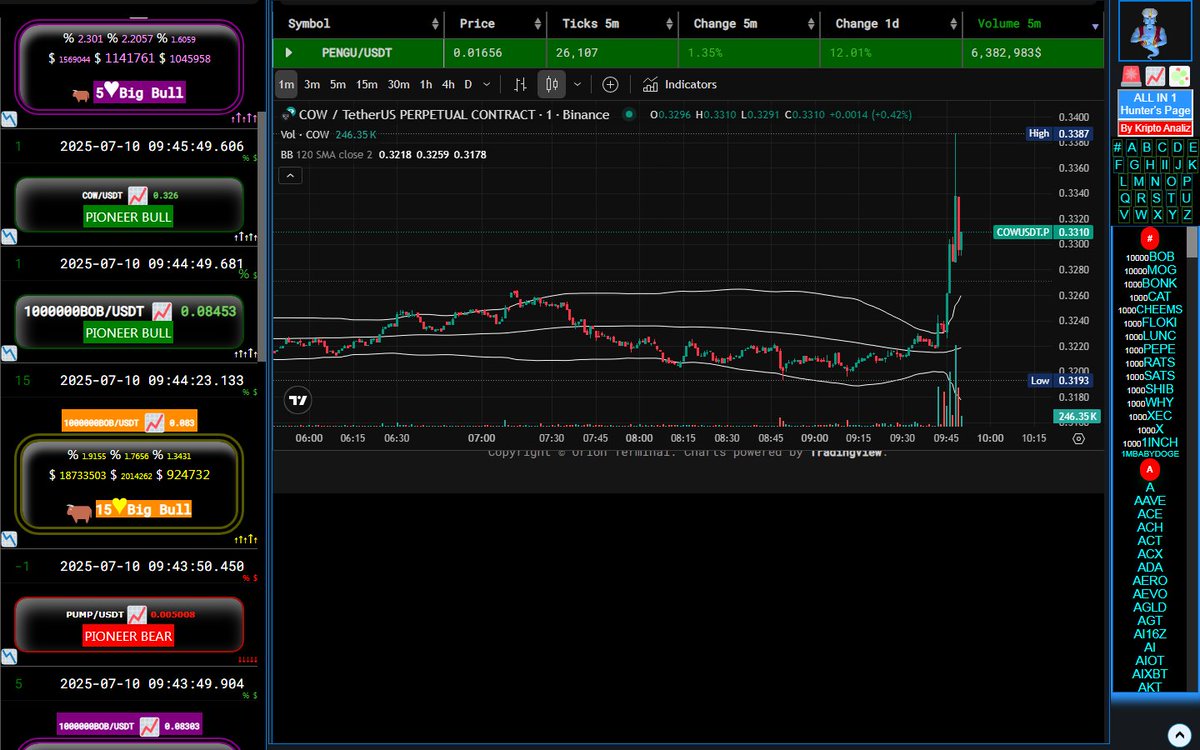Click the red siren alarm icon

pyautogui.click(x=1131, y=76)
